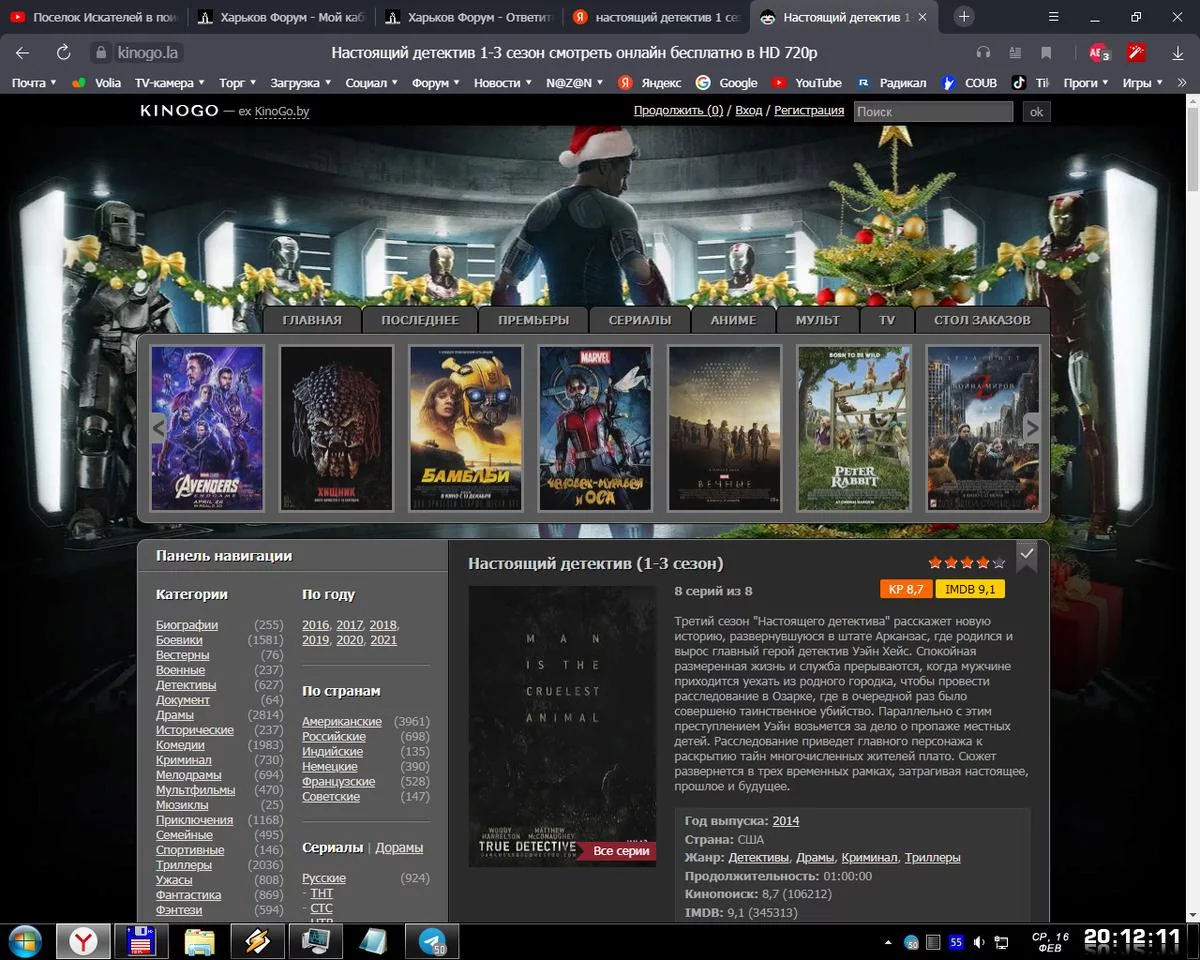Open the Детективы category link
Viewport: 1200px width, 960px height.
coord(186,685)
